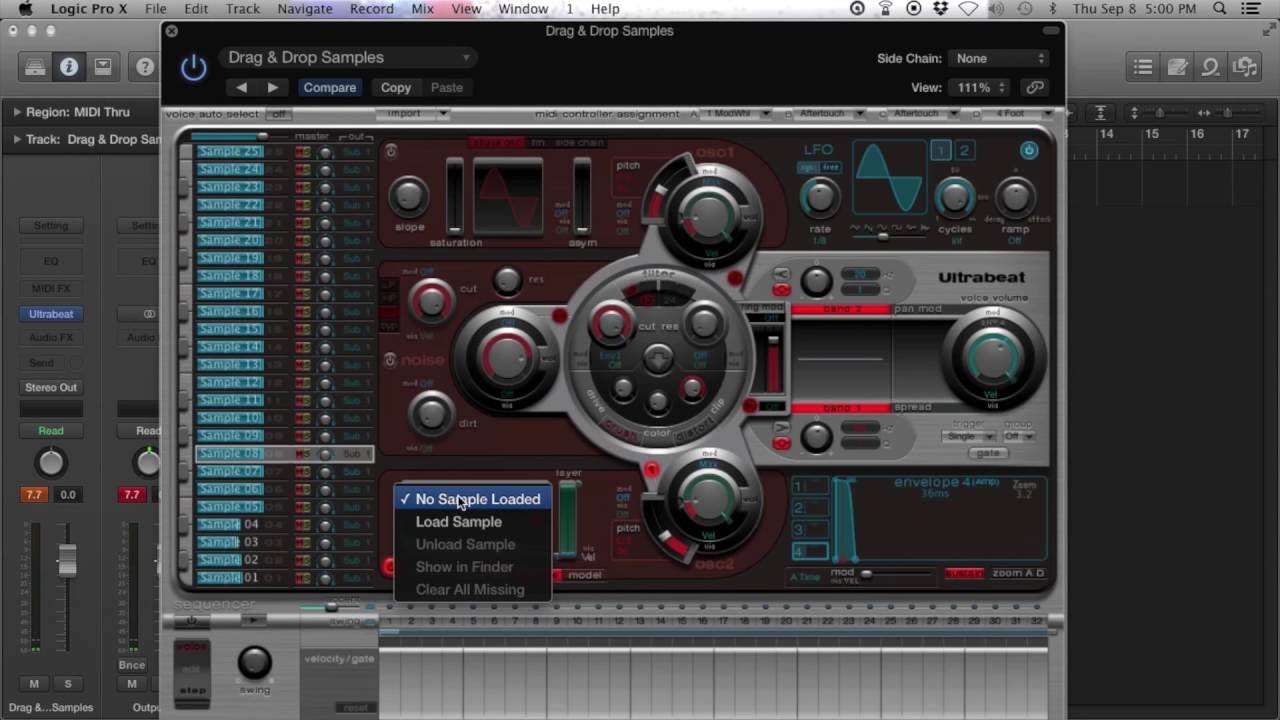
Task: Toggle the plug-in power button
Action: (193, 68)
